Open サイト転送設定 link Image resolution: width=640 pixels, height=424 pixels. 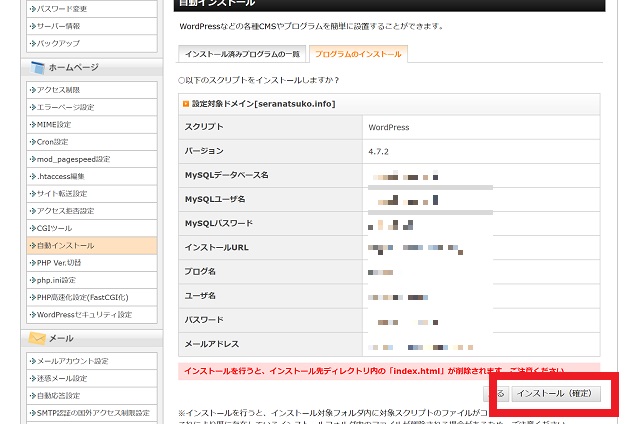click(92, 193)
